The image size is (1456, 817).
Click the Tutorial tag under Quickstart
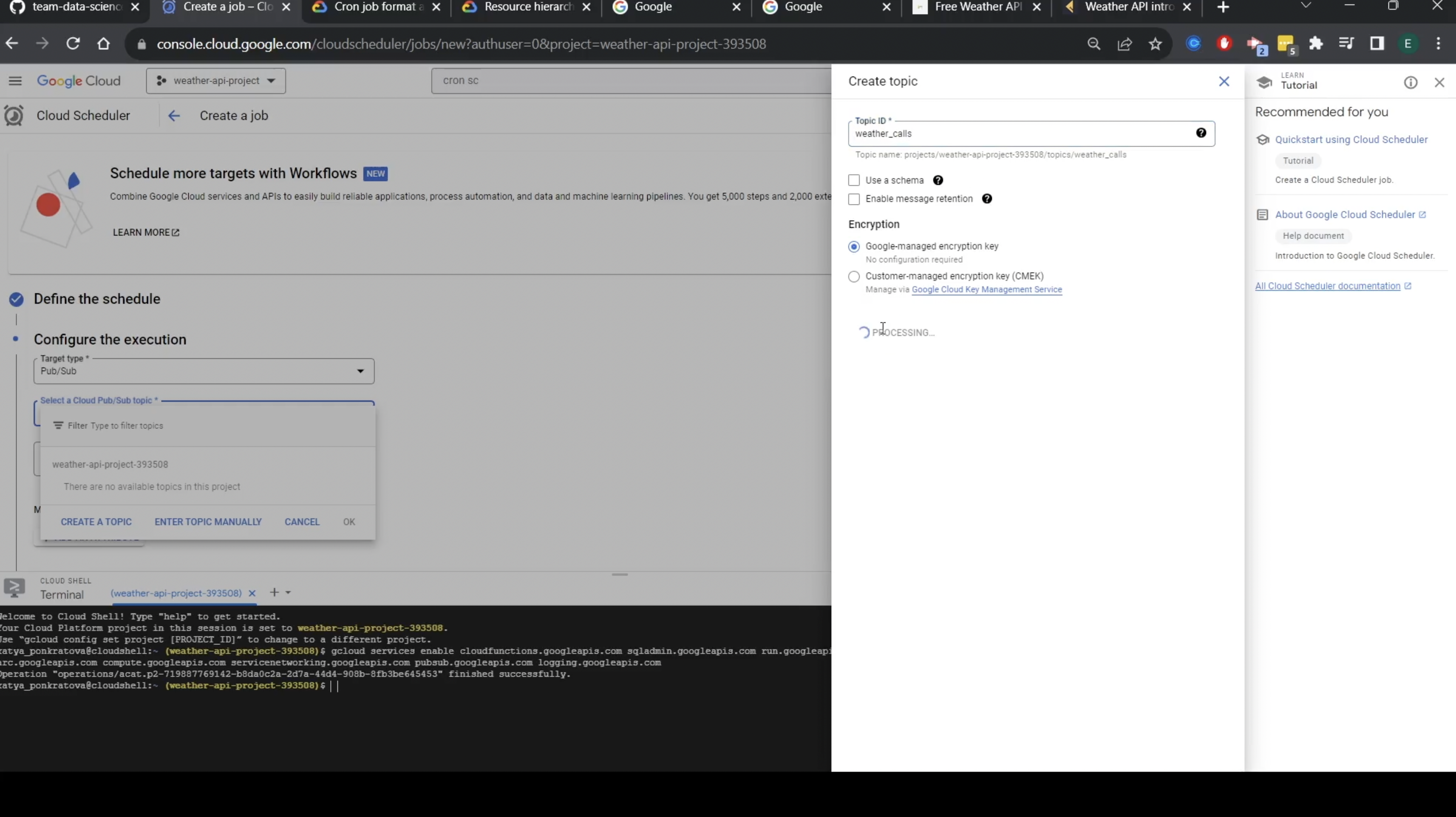click(x=1298, y=161)
